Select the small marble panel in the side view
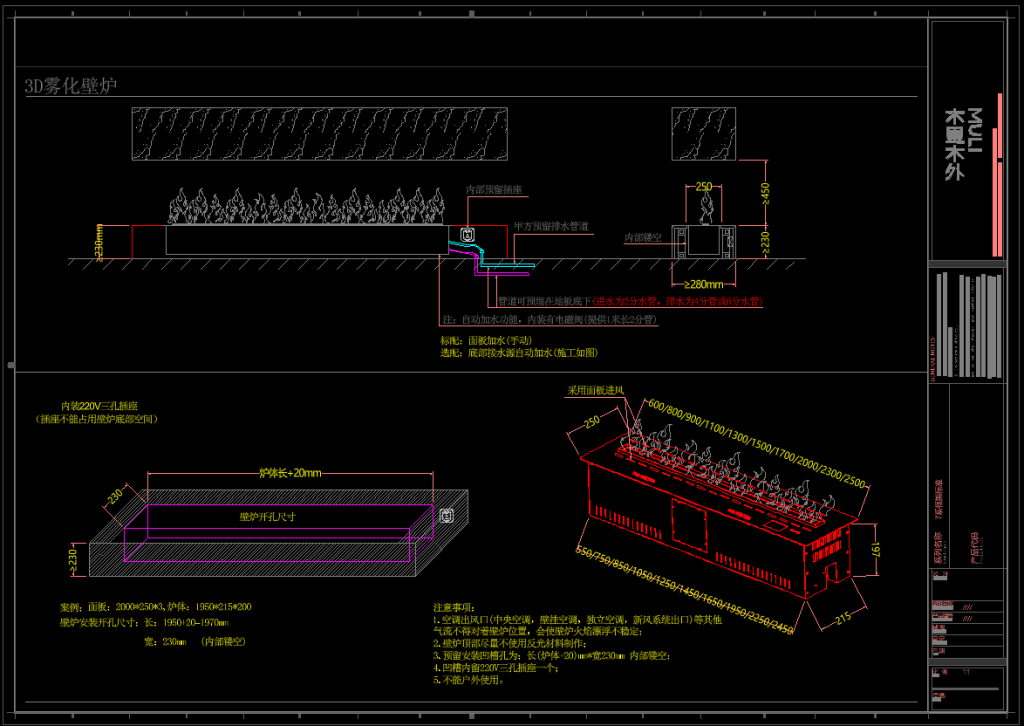Viewport: 1024px width, 726px height. [704, 134]
